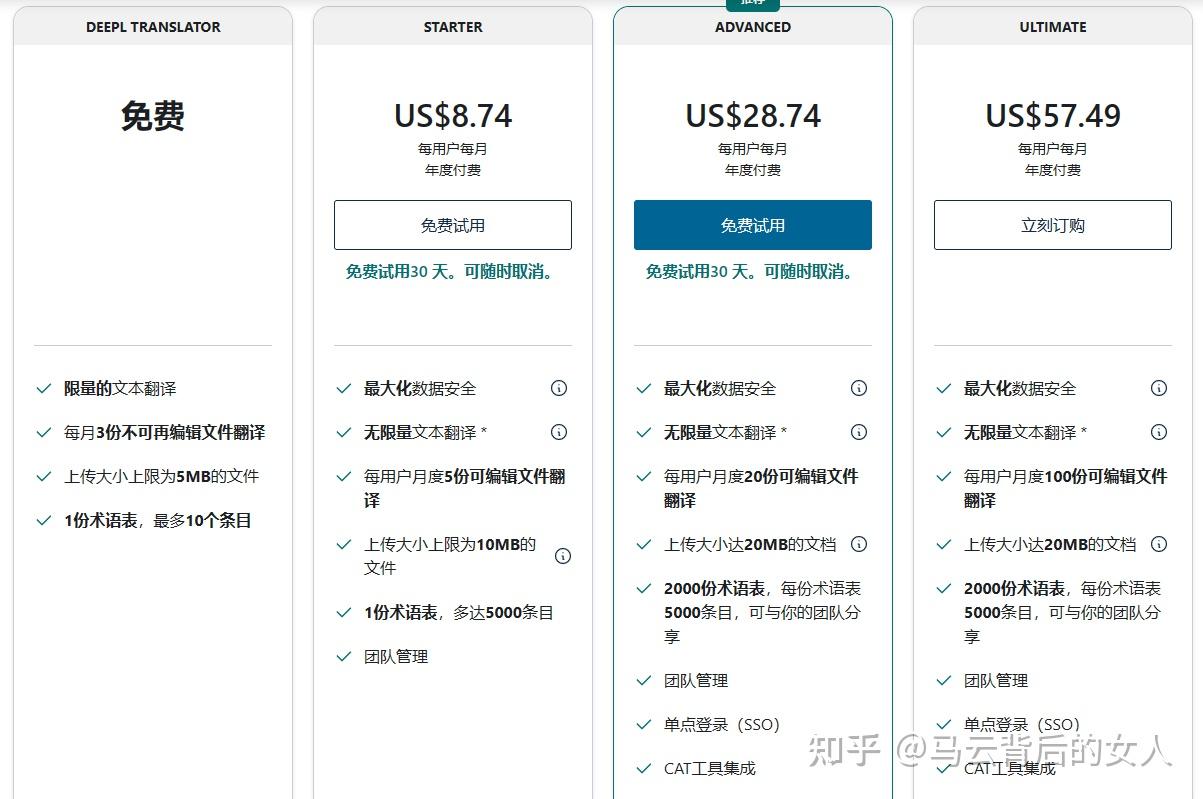Click Ultimate's 每用户每月 billing label
Image resolution: width=1203 pixels, height=799 pixels.
coord(1053,148)
